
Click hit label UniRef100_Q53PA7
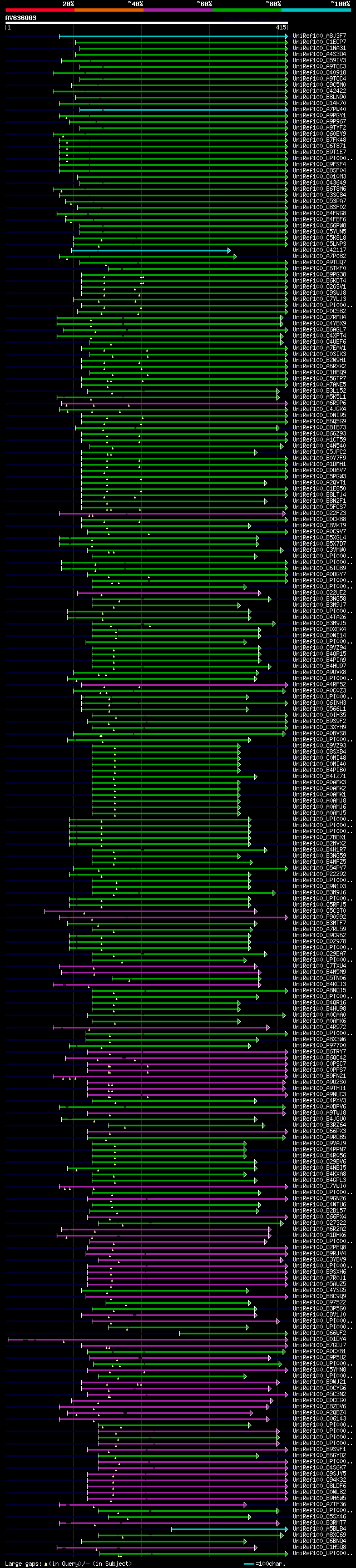click(x=319, y=201)
